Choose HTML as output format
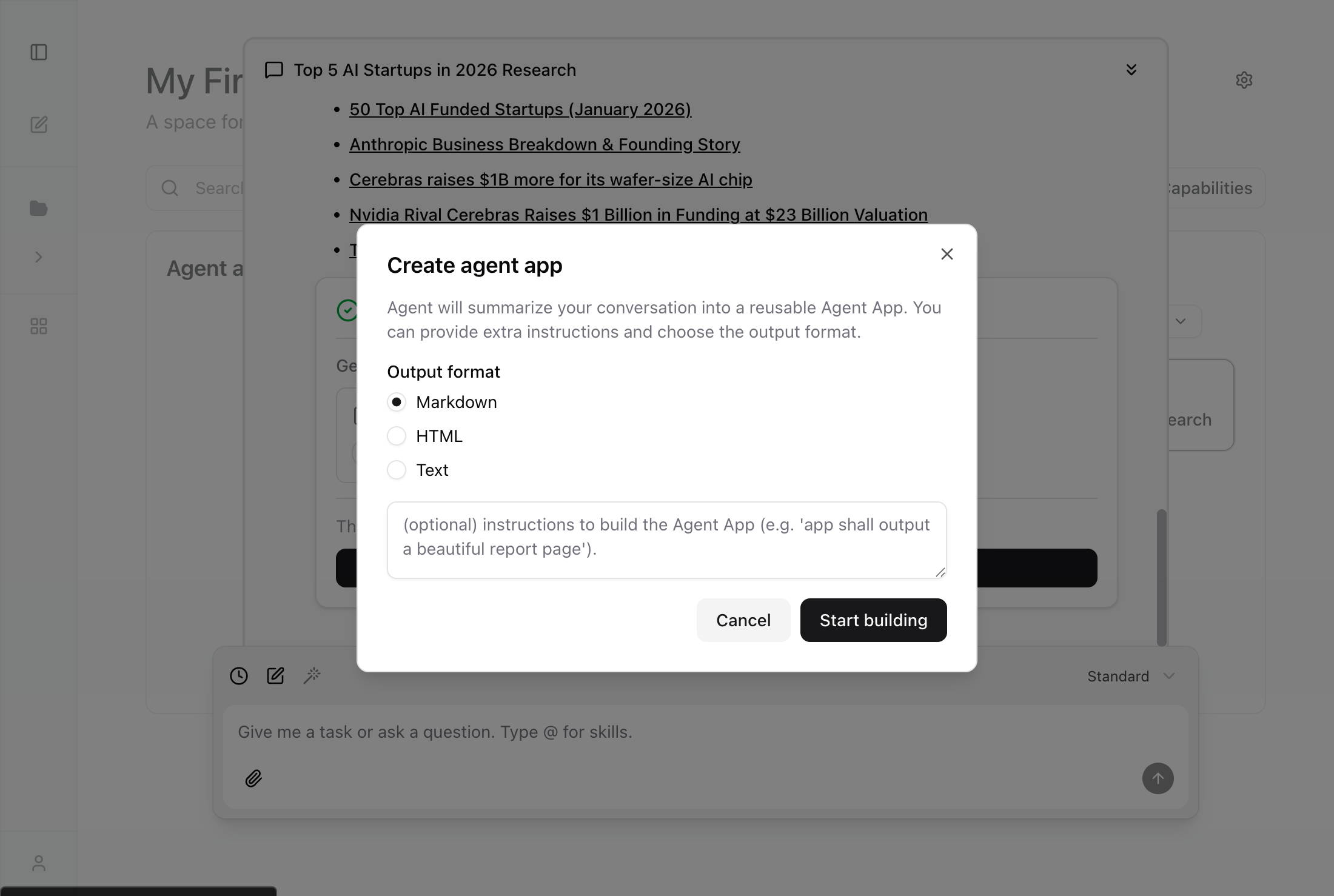 click(397, 435)
